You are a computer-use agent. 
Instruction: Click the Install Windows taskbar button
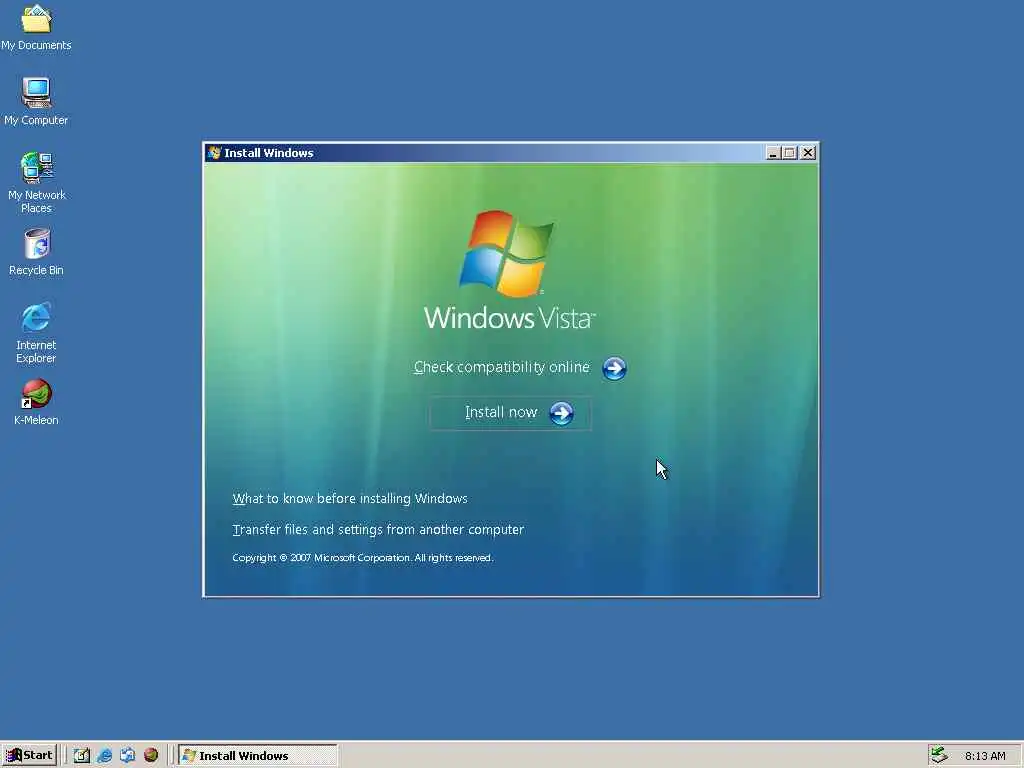click(x=258, y=756)
